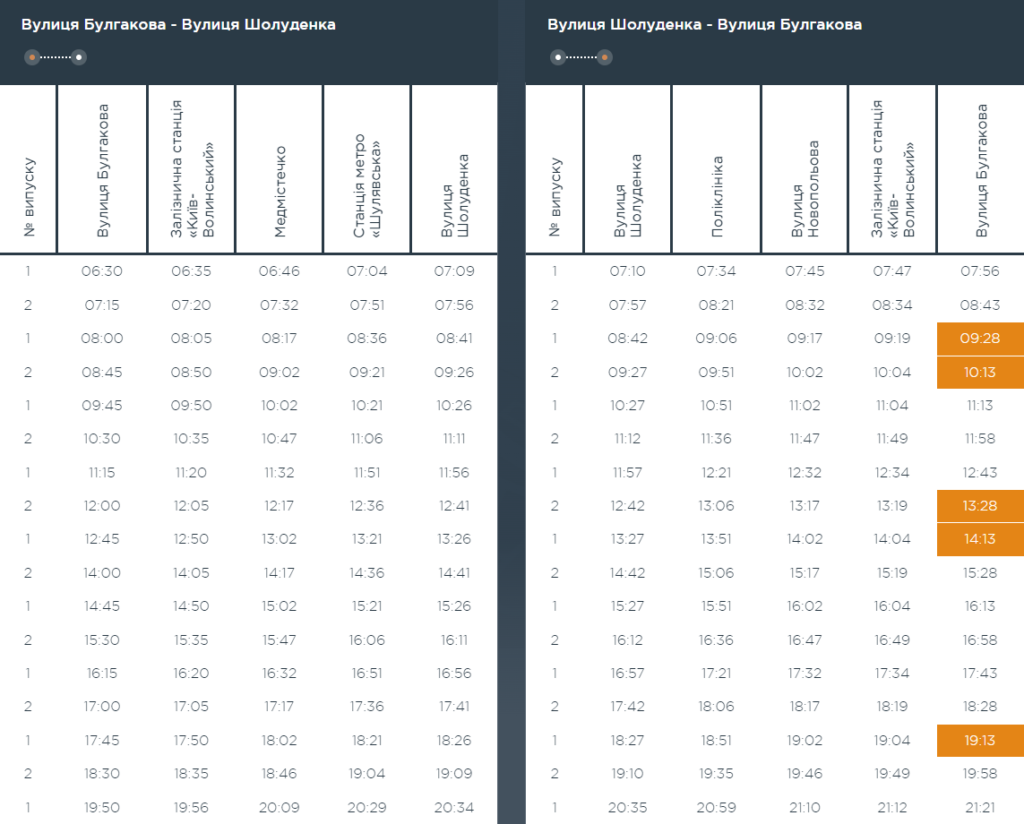Click the highlighted 19:13 time cell

pos(979,741)
